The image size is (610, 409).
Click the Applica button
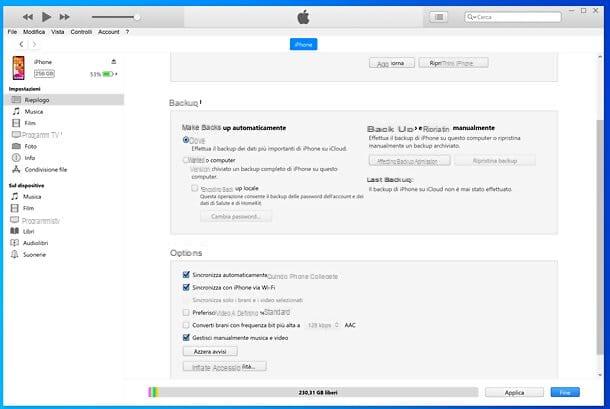coord(514,393)
